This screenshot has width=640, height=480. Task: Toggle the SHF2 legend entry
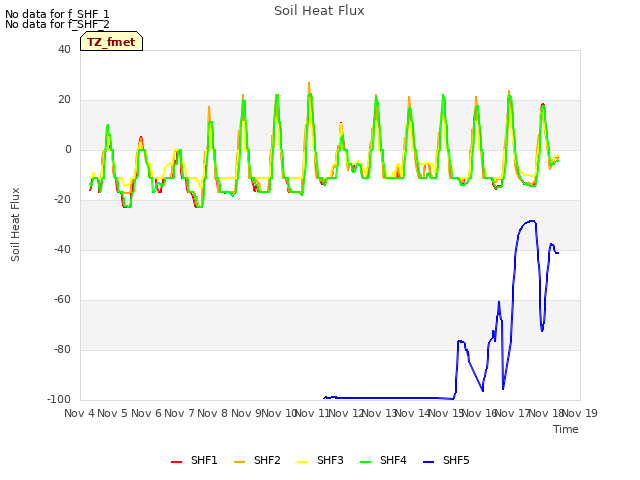[257, 461]
